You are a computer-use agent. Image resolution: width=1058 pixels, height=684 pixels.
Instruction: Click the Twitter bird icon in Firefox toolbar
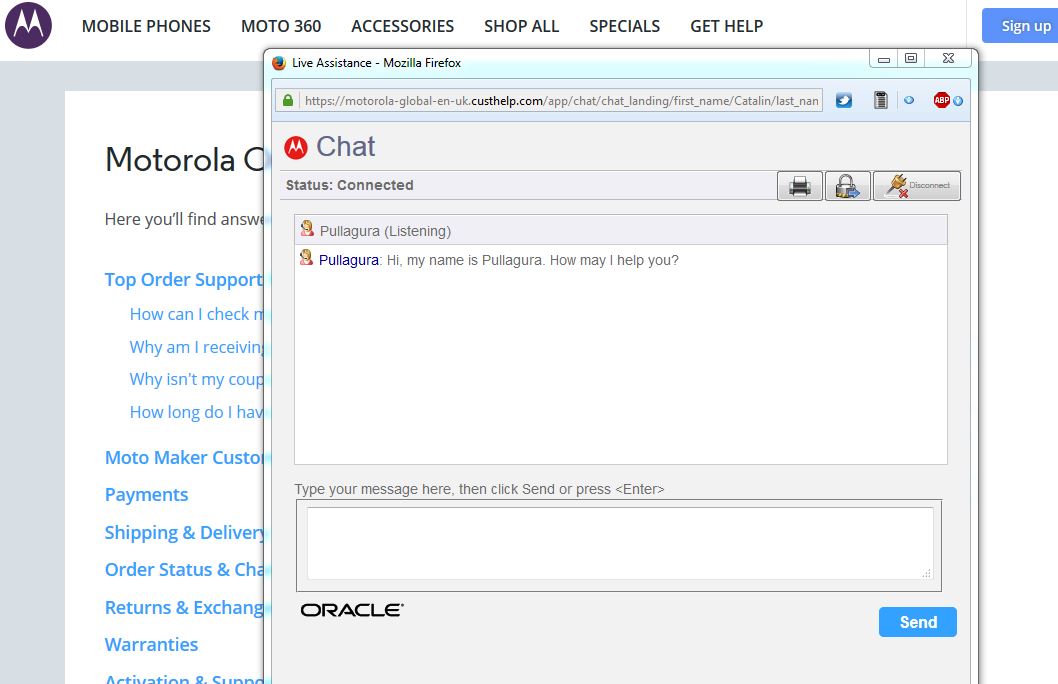pos(843,101)
